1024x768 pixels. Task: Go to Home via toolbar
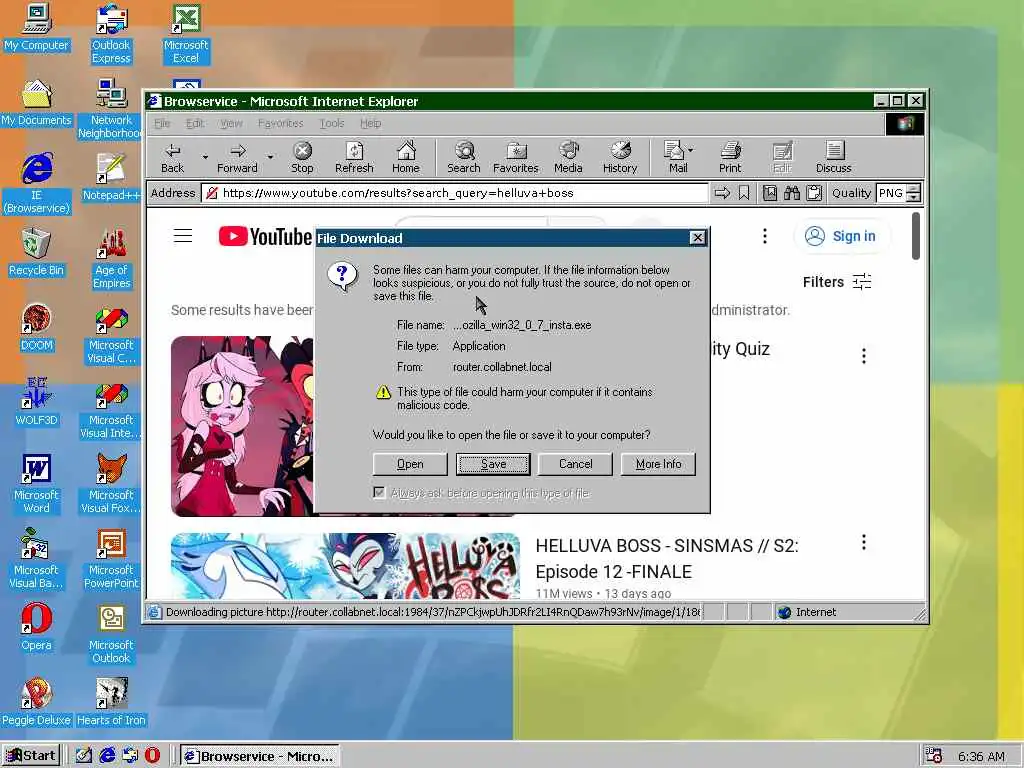click(406, 157)
